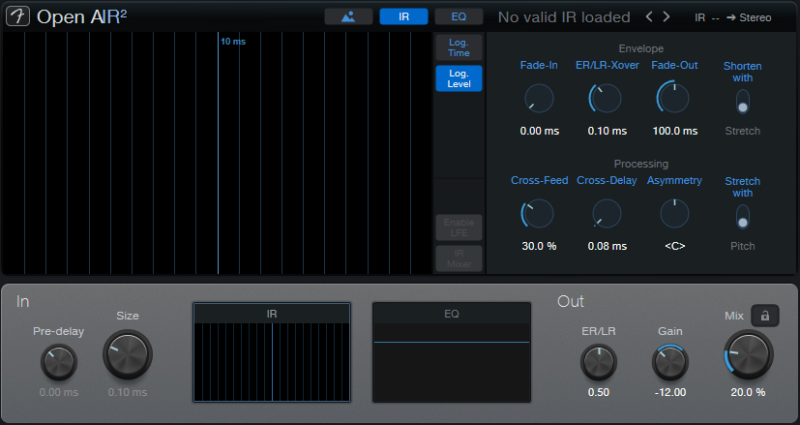
Task: Toggle Log. Time display
Action: click(x=459, y=47)
